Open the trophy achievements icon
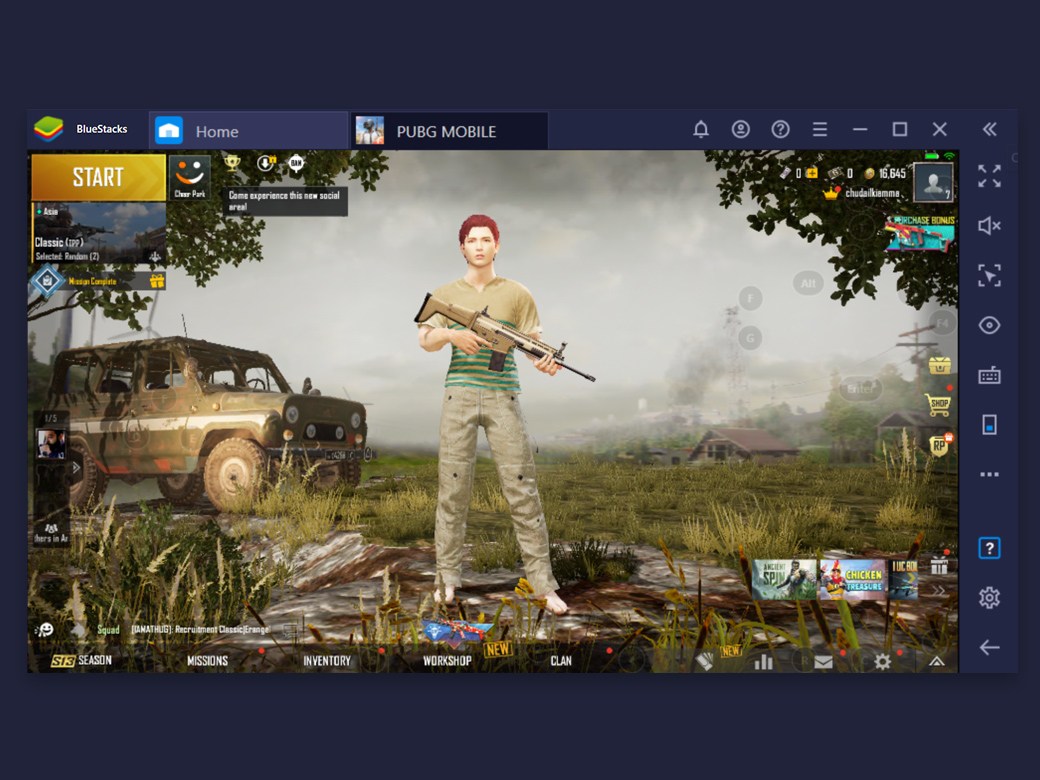The image size is (1040, 780). click(232, 162)
